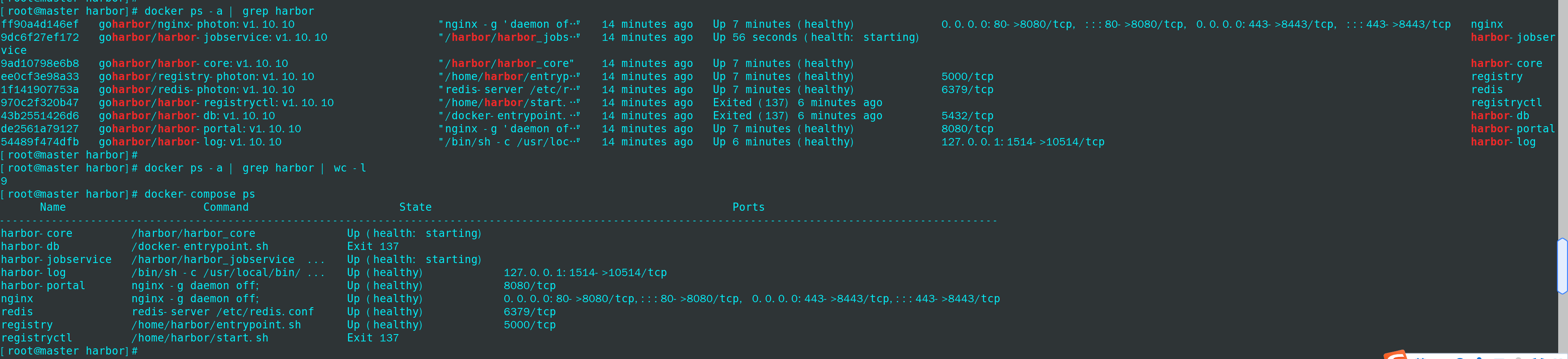
Task: Click the 'State' column header
Action: tap(415, 207)
